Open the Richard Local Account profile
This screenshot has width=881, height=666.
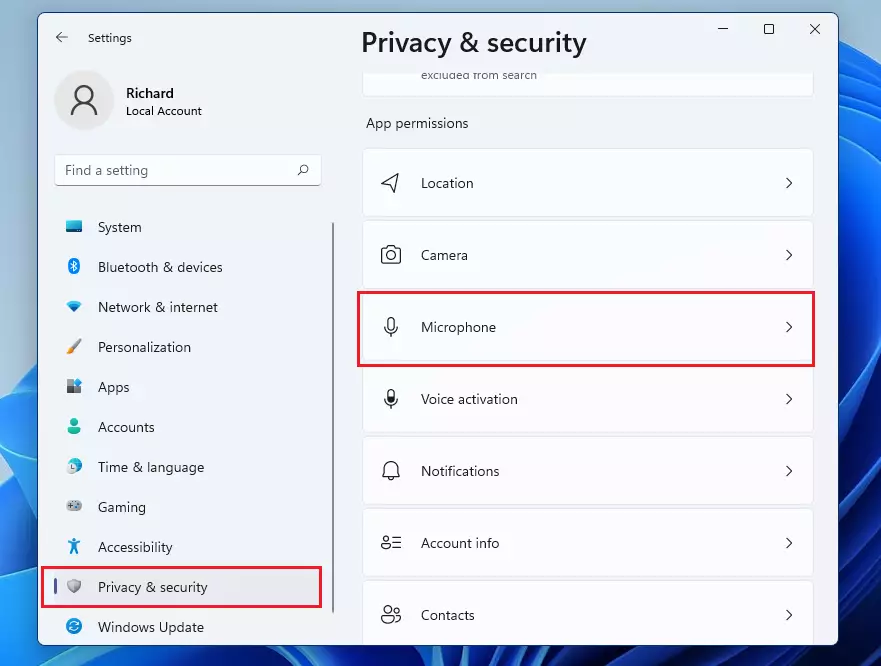(130, 101)
